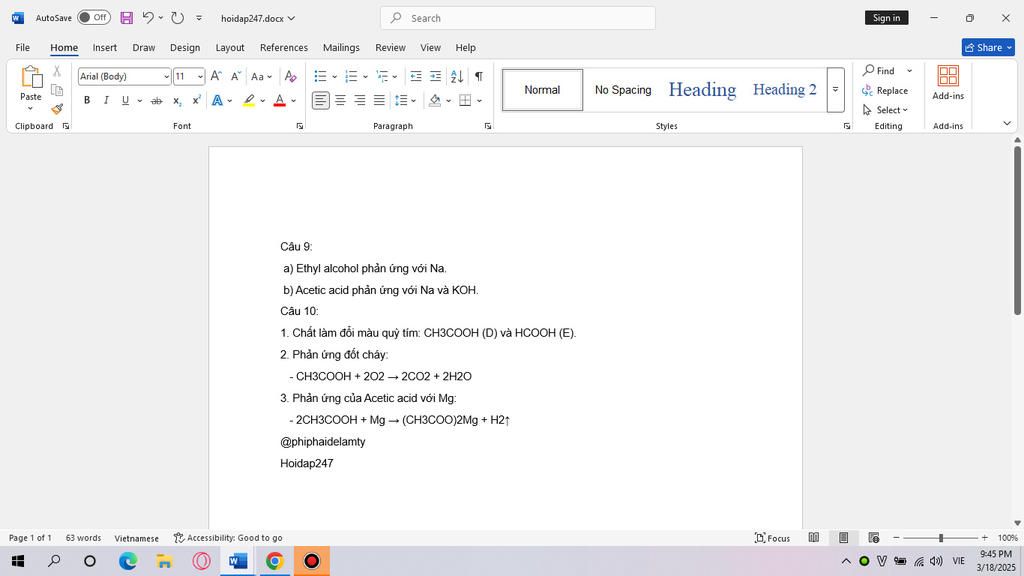
Task: Click the Replace button
Action: coord(885,90)
